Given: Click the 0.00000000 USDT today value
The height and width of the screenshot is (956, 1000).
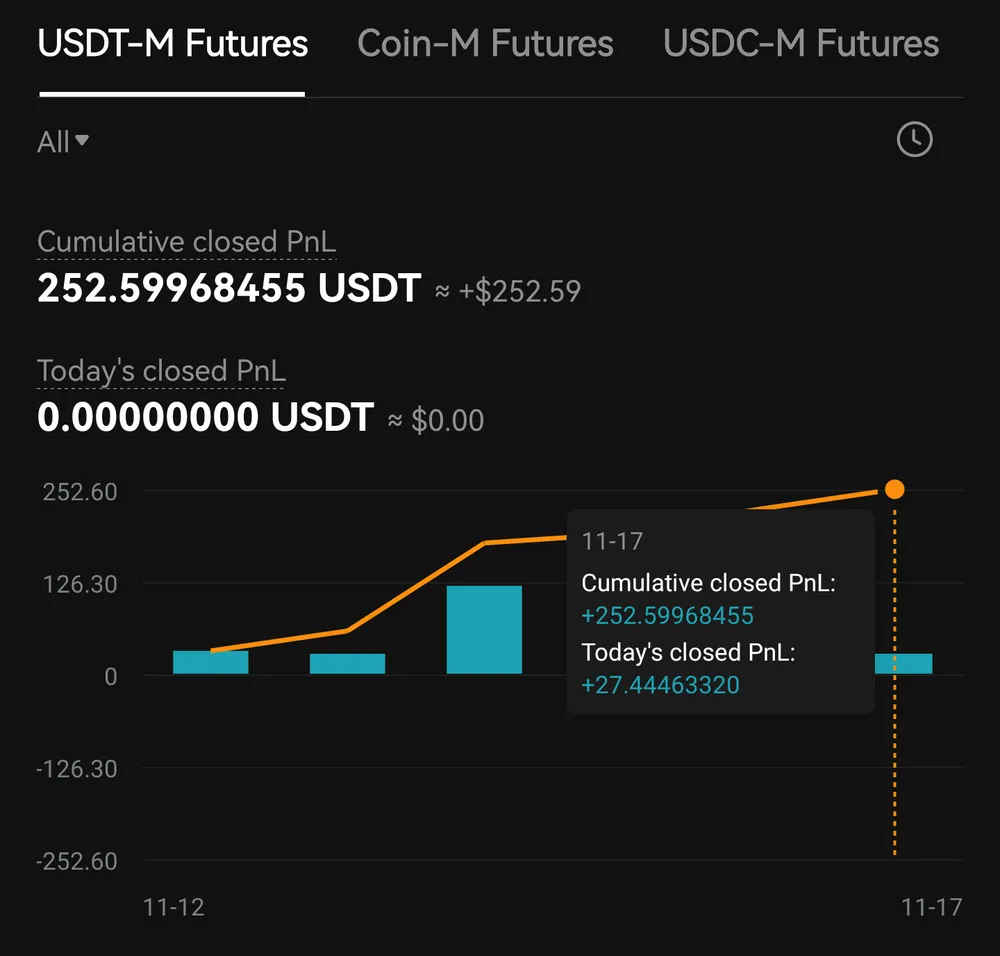Looking at the screenshot, I should [x=205, y=417].
